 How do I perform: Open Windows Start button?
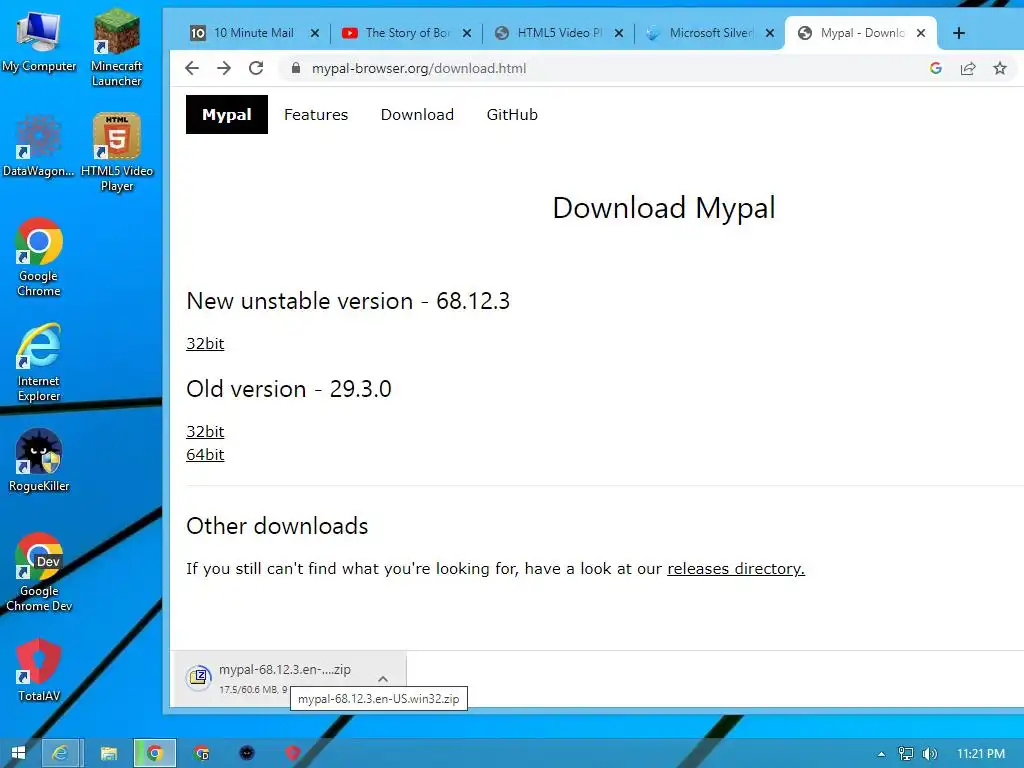(x=18, y=753)
